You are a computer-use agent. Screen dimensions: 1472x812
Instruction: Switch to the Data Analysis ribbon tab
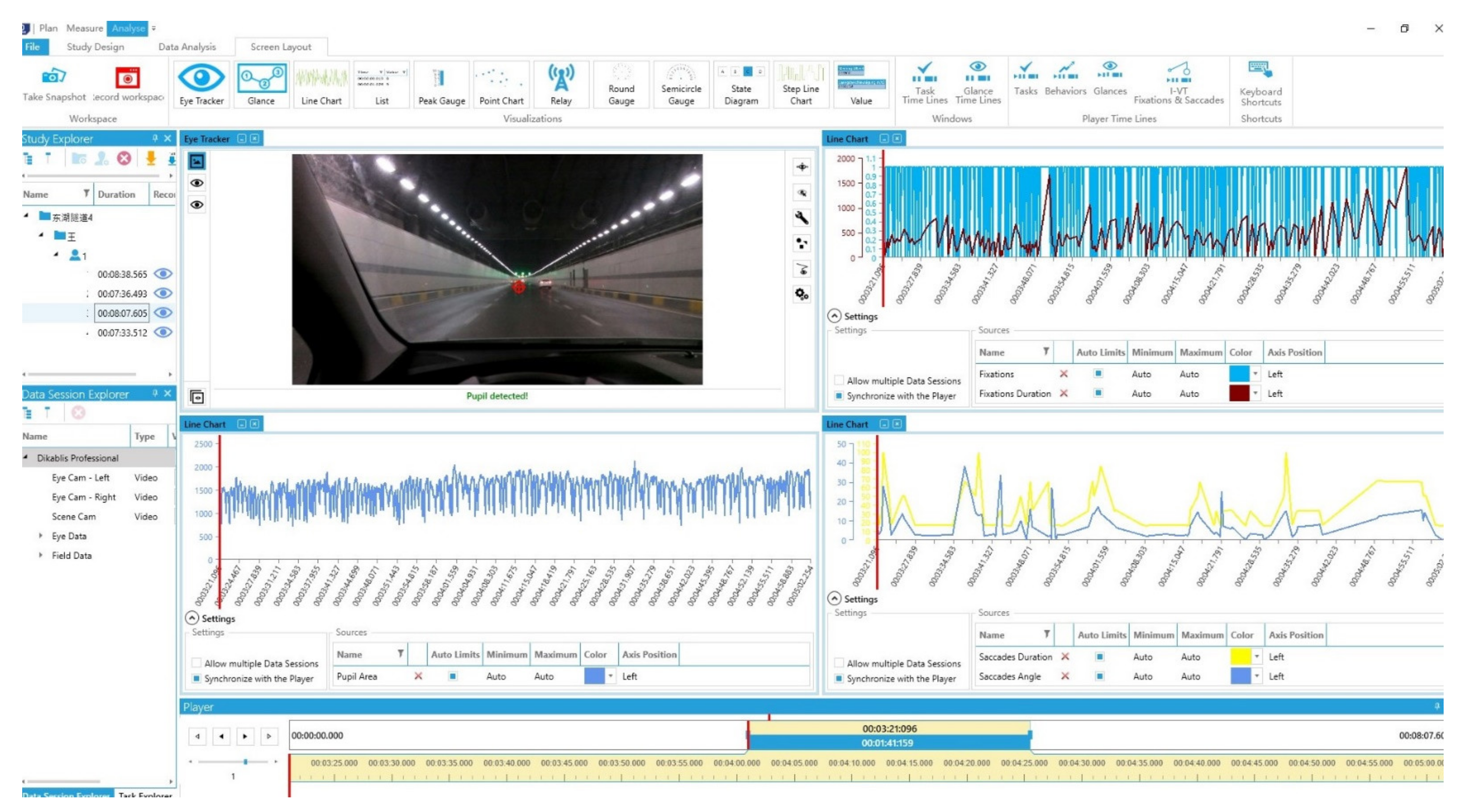(x=187, y=47)
